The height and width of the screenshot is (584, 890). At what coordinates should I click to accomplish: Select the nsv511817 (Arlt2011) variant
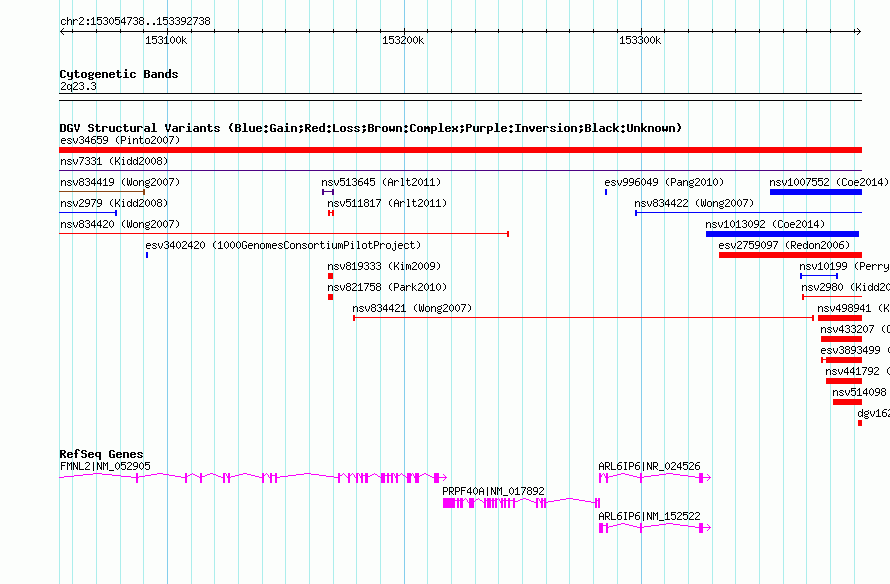pyautogui.click(x=331, y=213)
